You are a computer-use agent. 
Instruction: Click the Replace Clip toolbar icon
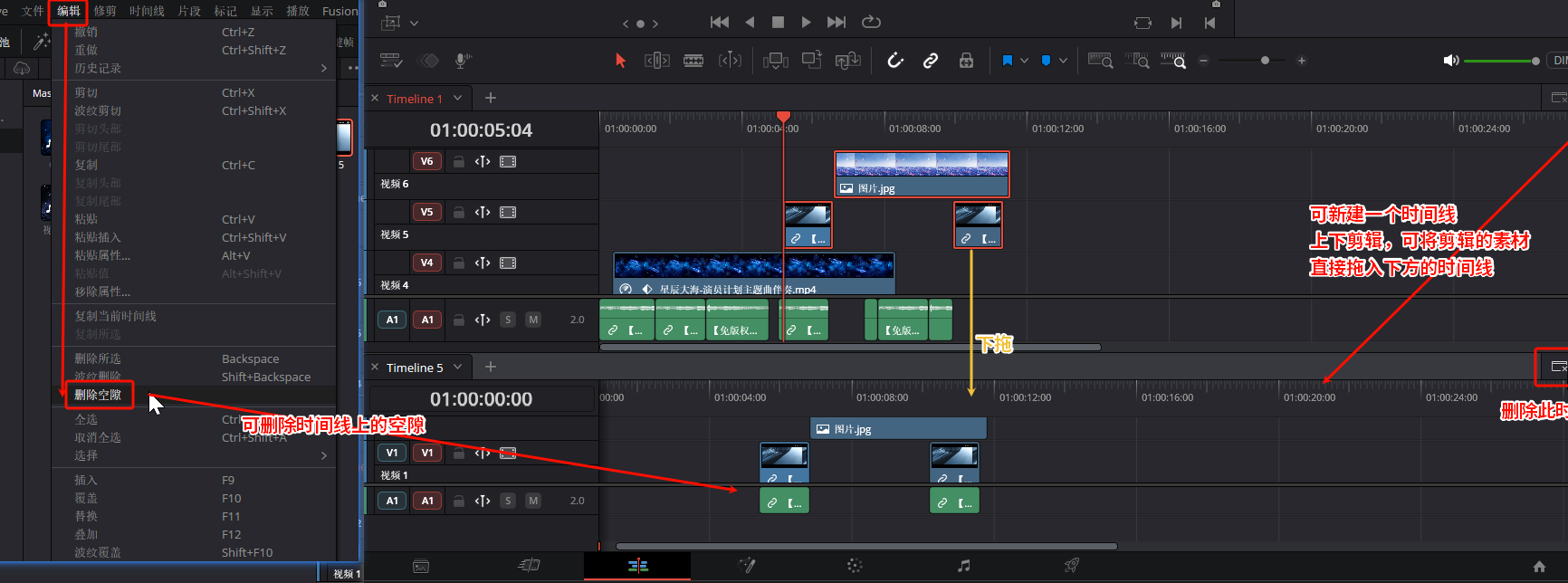point(848,61)
